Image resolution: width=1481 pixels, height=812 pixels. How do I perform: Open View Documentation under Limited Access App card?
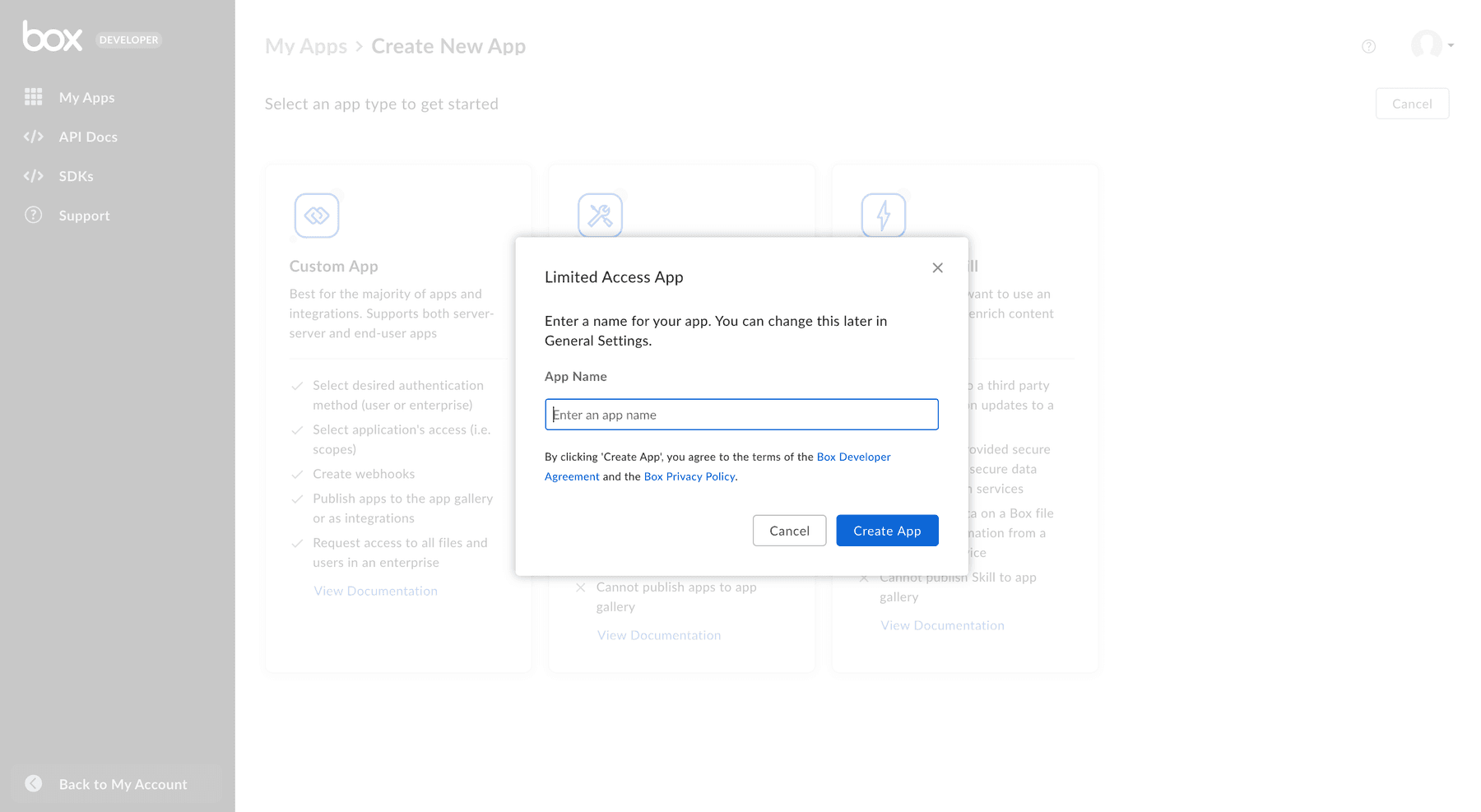coord(659,635)
